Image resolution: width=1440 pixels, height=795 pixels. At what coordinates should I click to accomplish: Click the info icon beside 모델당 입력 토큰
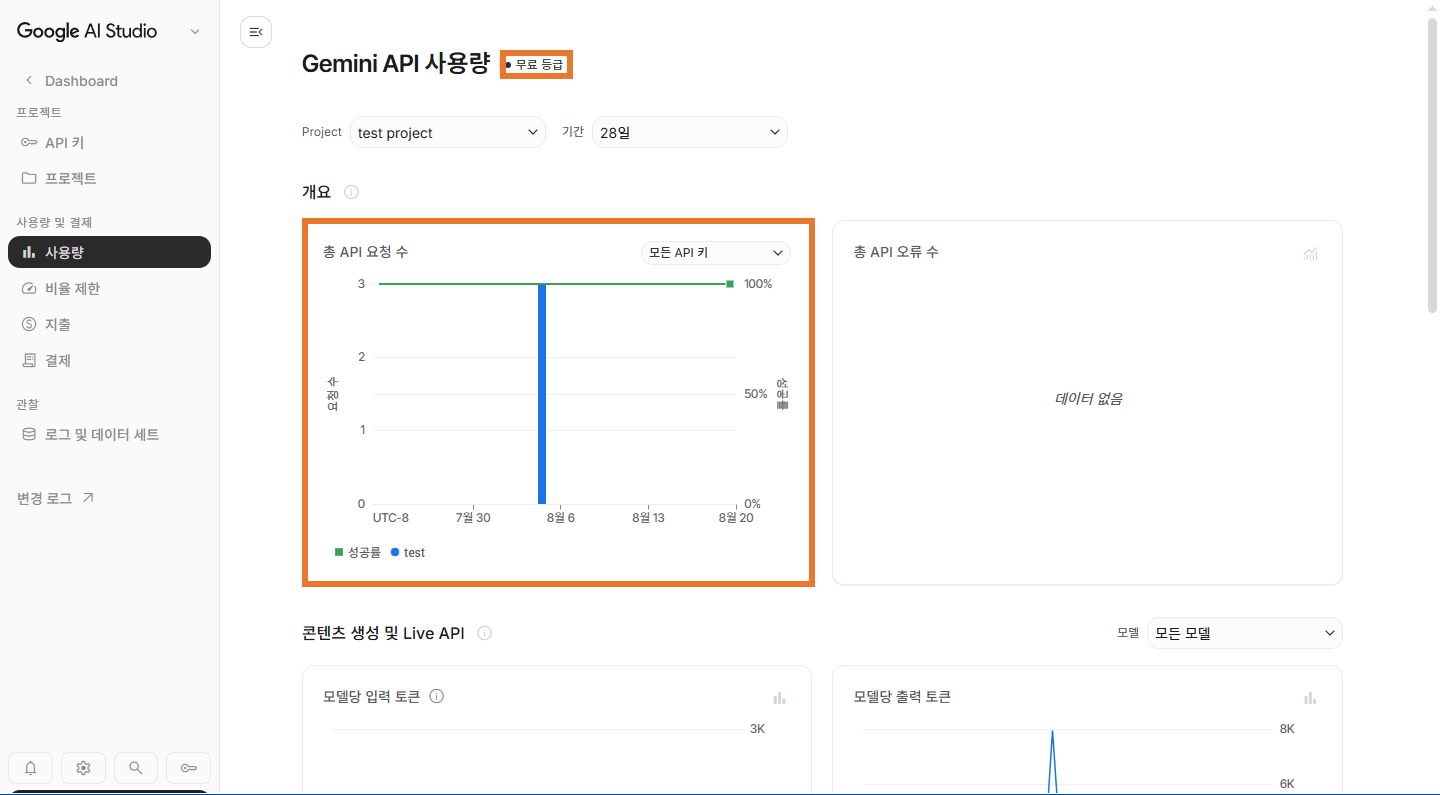coord(436,696)
